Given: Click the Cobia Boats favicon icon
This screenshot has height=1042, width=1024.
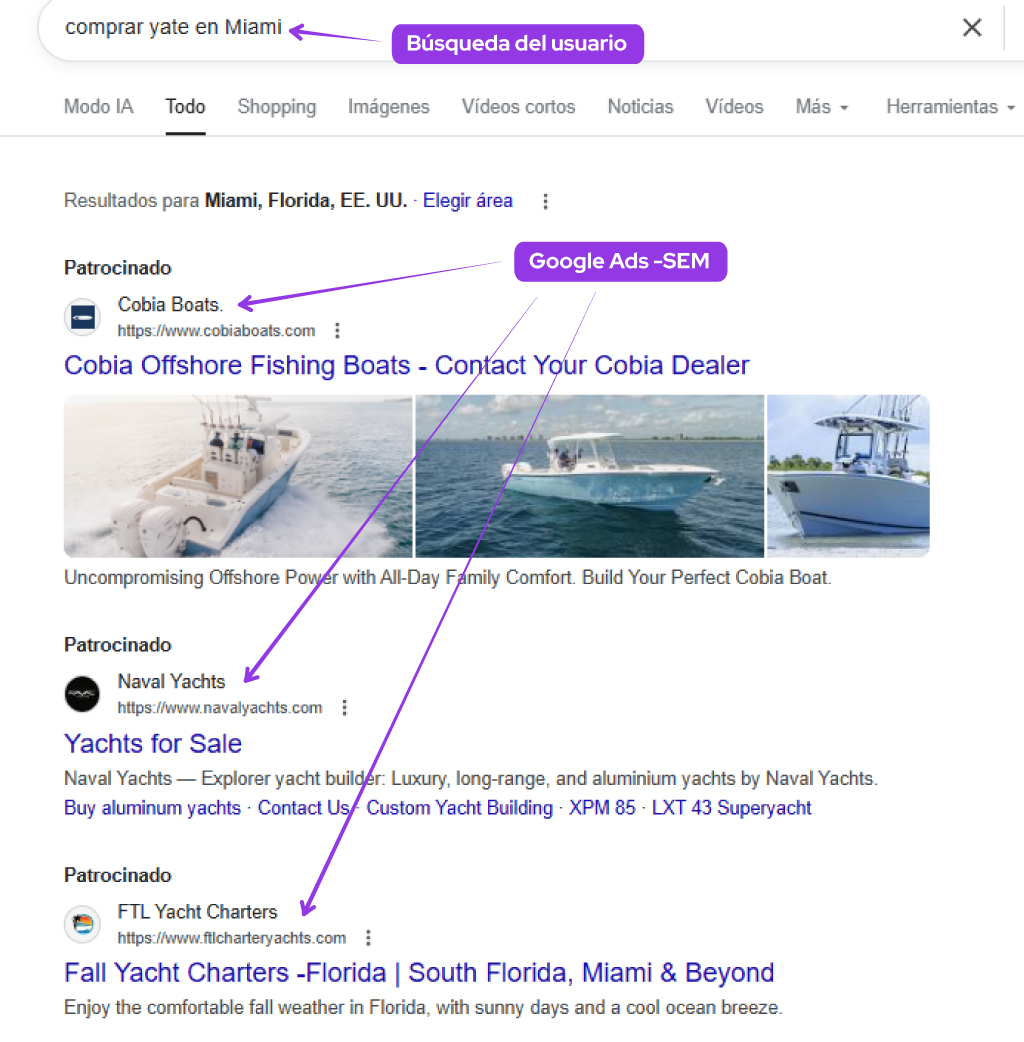Looking at the screenshot, I should pyautogui.click(x=82, y=317).
